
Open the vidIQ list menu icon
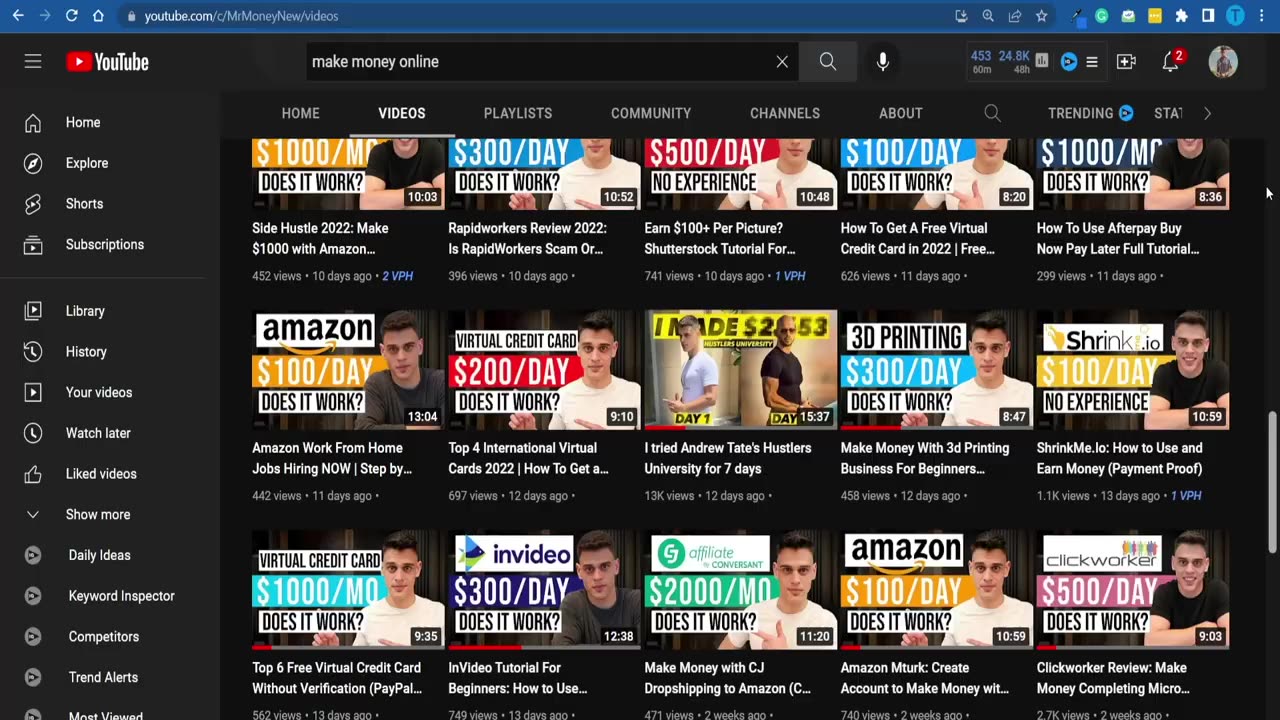[1092, 62]
